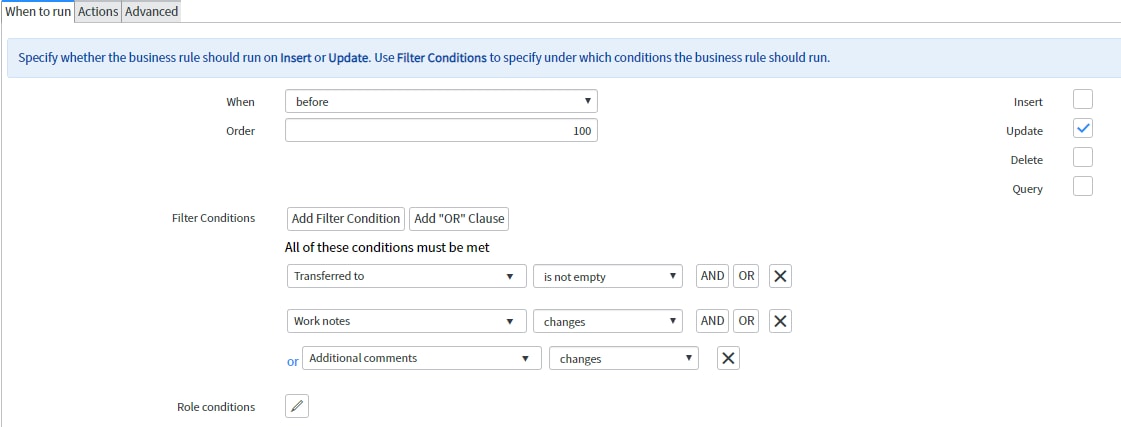Open the When dropdown set to before
1121x427 pixels.
pos(441,102)
